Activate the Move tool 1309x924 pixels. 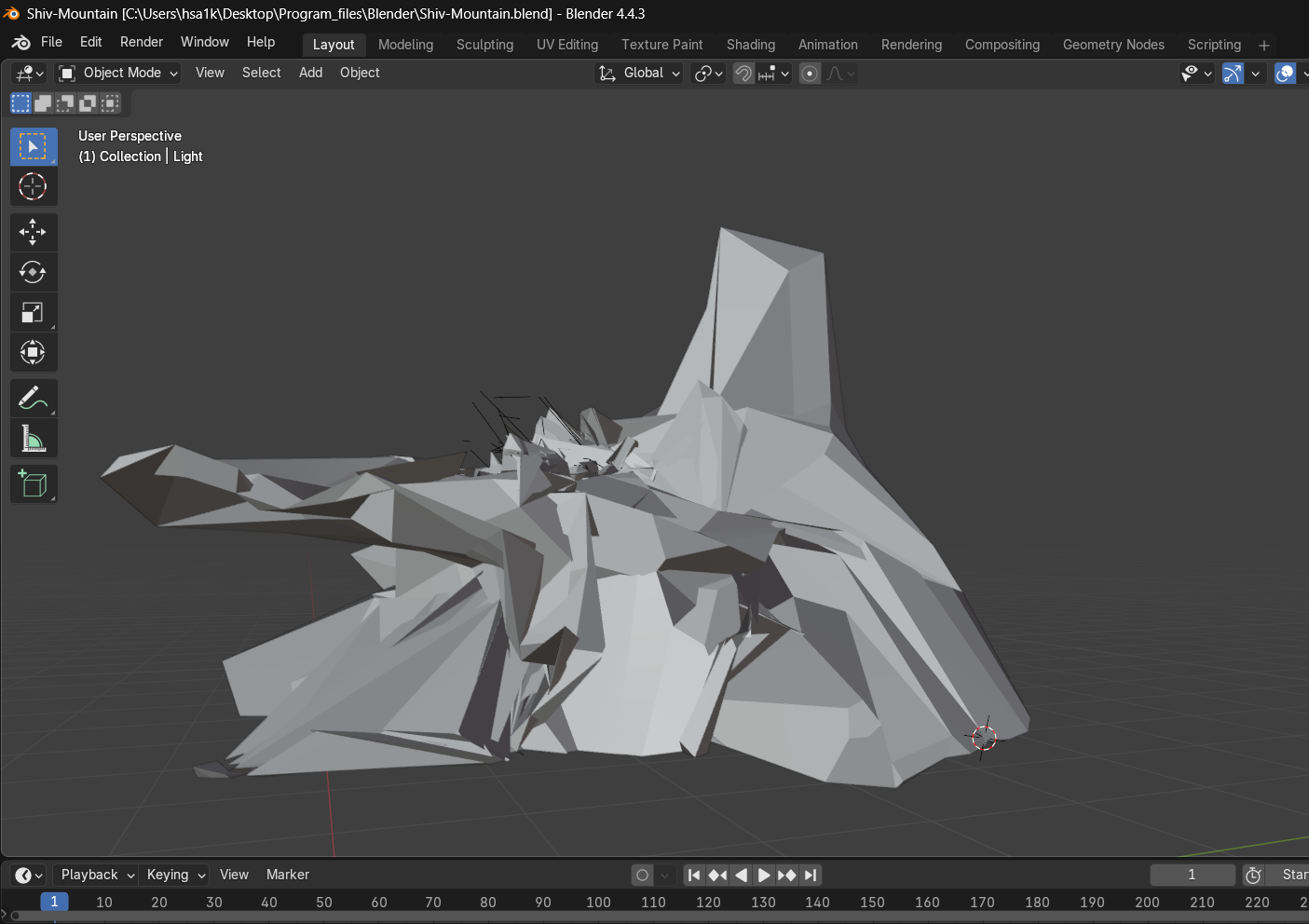tap(33, 232)
